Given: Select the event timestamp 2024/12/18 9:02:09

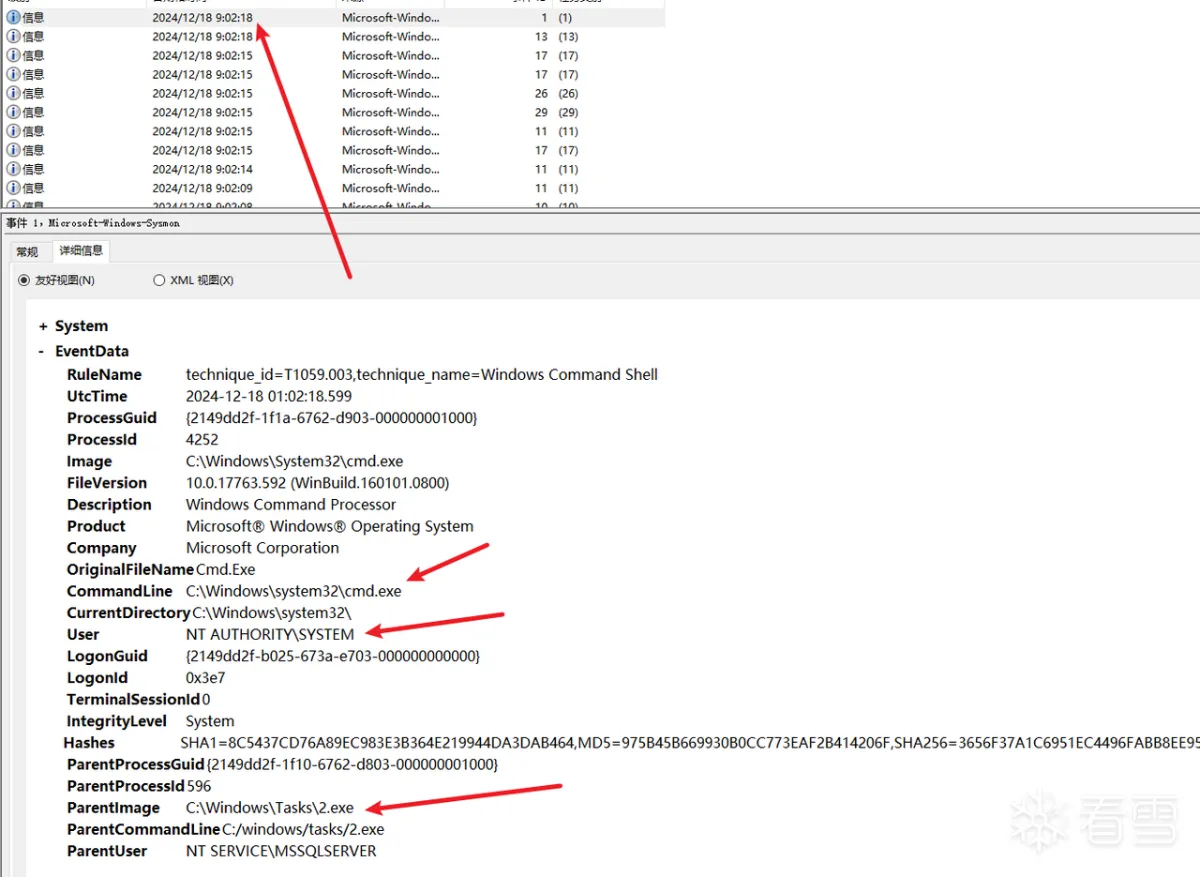Looking at the screenshot, I should click(x=202, y=188).
